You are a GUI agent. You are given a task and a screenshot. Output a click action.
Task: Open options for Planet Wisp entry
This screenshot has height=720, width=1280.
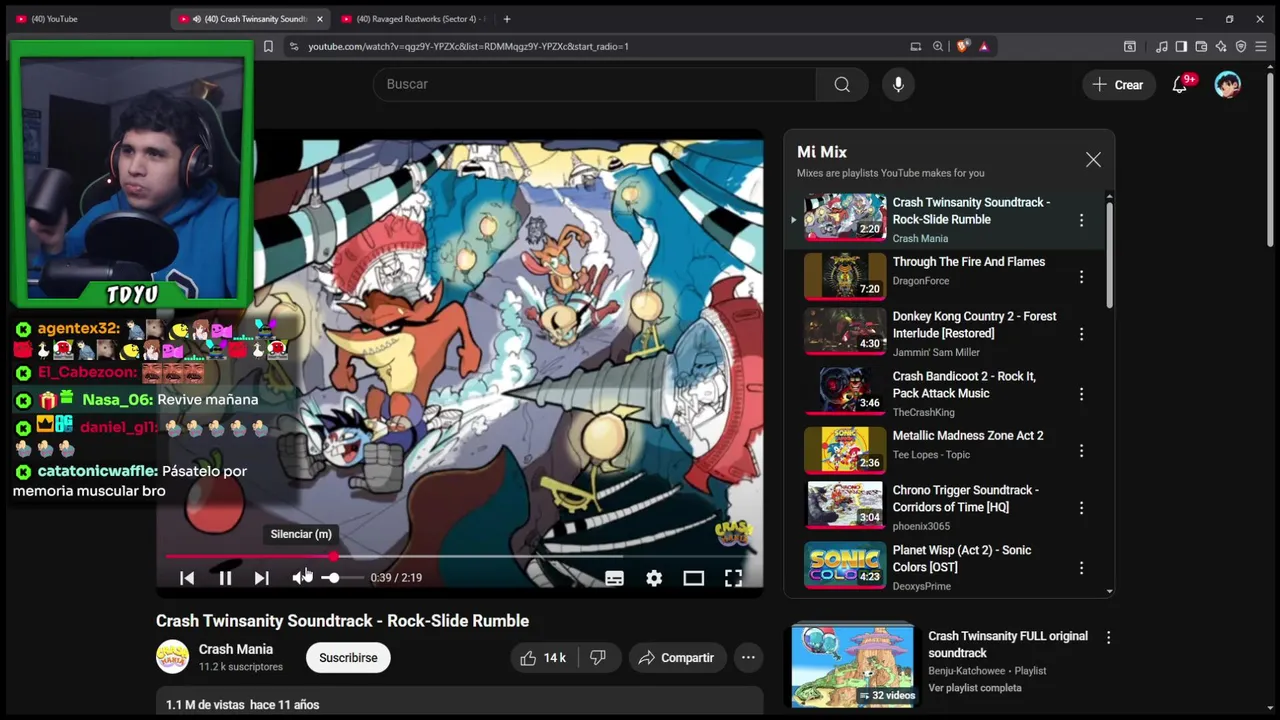coord(1081,568)
